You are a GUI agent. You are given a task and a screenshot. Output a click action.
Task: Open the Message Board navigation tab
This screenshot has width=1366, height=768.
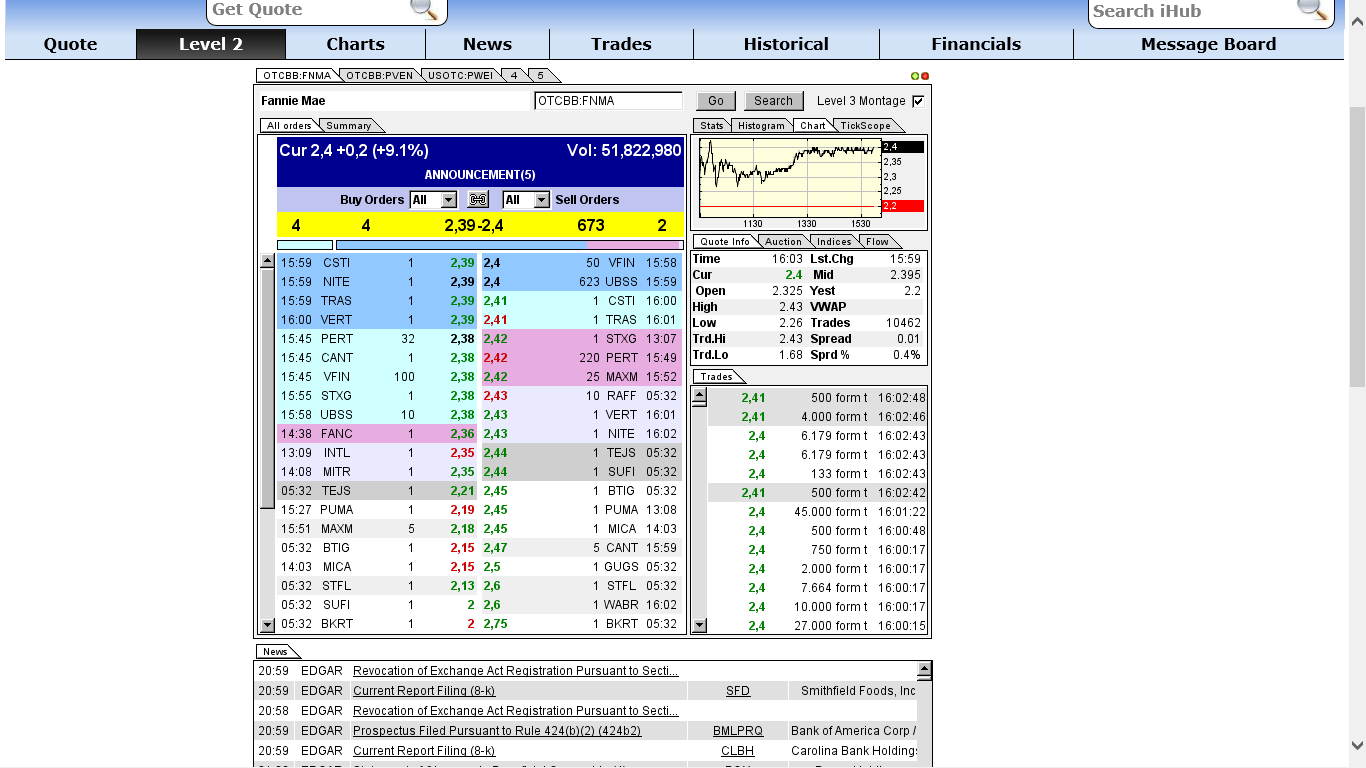point(1208,44)
